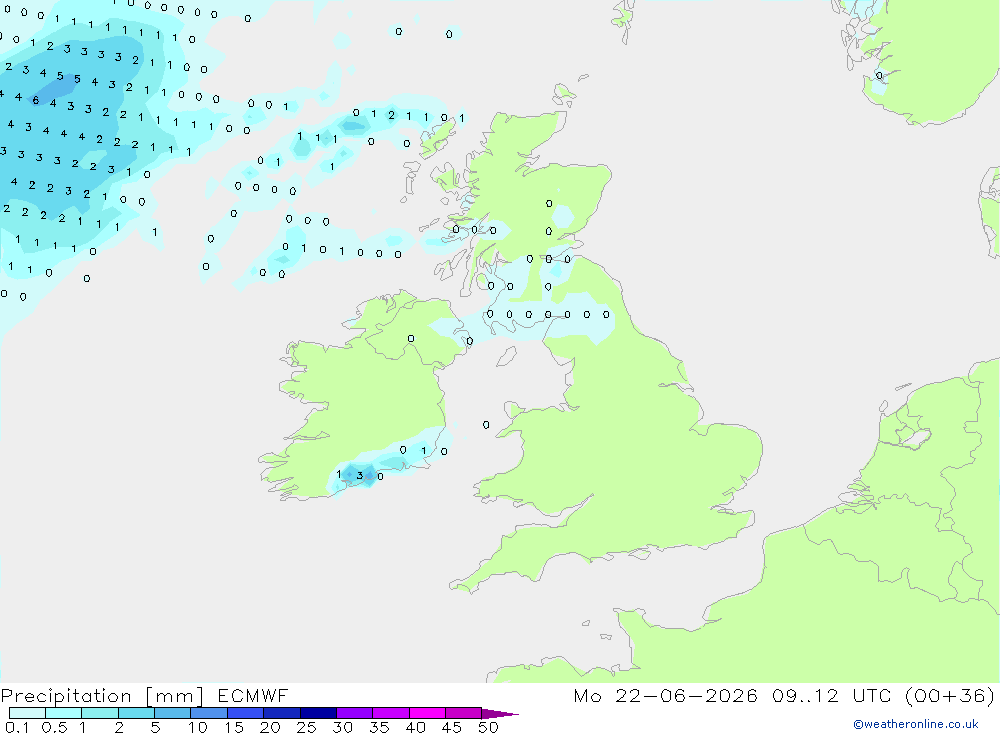Pick the 5–10 mm blue legend swatch
1000x733 pixels.
click(173, 713)
